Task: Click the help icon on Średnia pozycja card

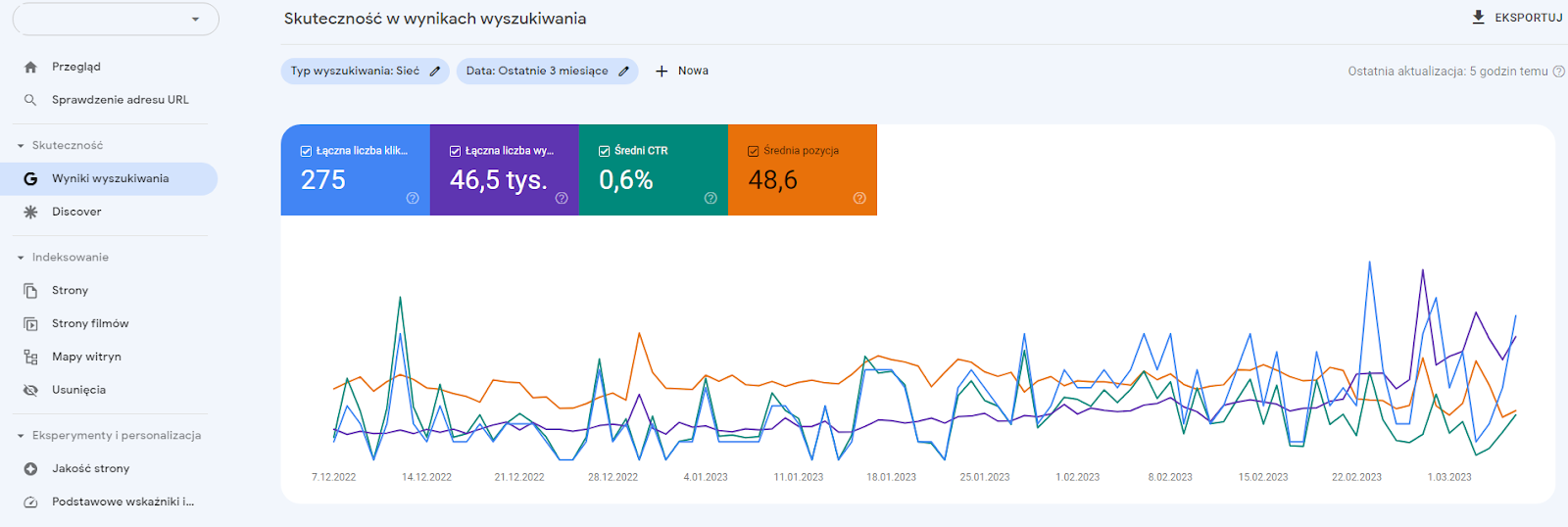Action: click(859, 198)
